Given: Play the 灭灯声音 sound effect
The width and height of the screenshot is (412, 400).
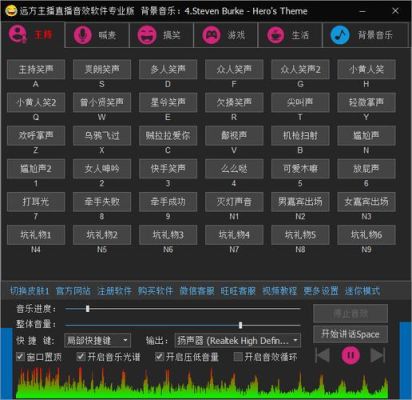Looking at the screenshot, I should tap(234, 202).
